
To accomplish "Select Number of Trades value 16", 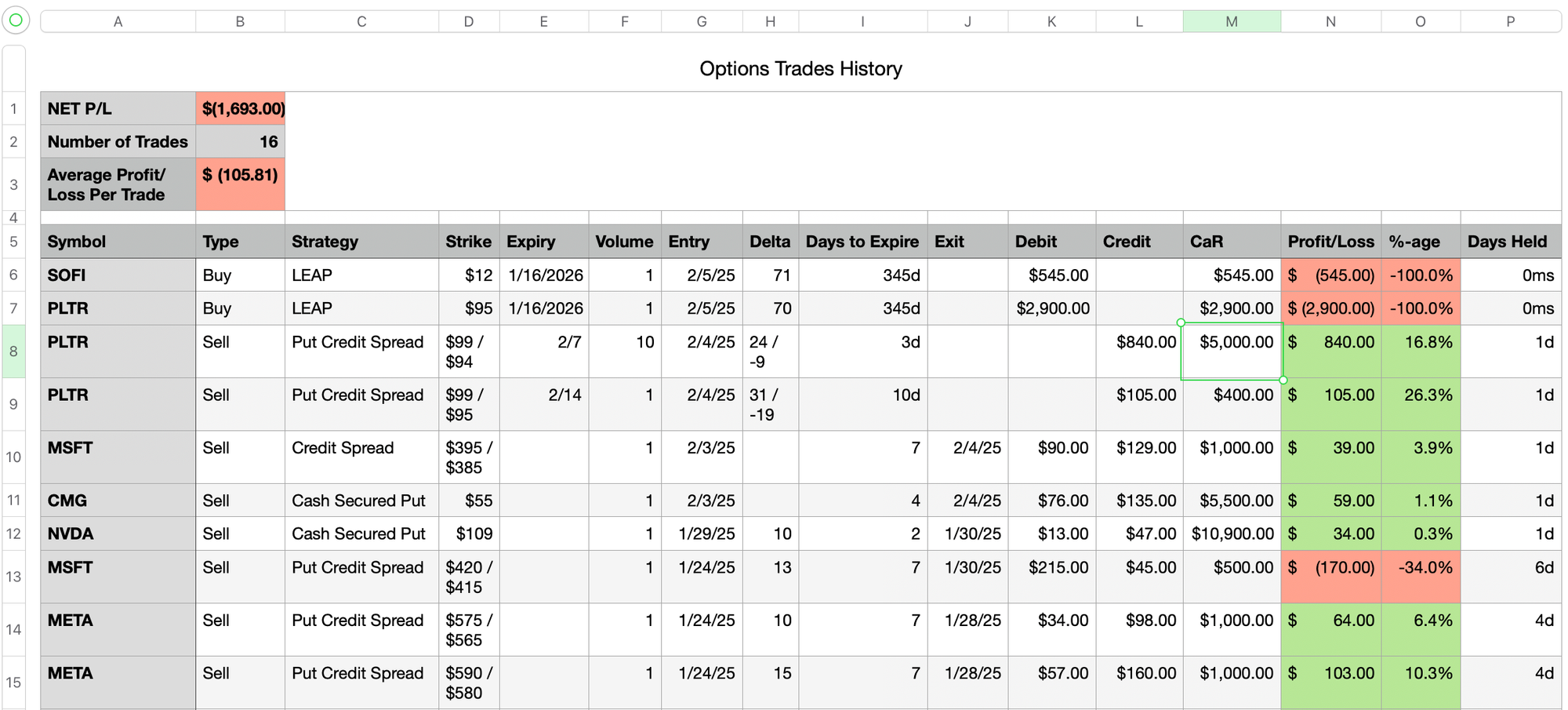I will 240,142.
